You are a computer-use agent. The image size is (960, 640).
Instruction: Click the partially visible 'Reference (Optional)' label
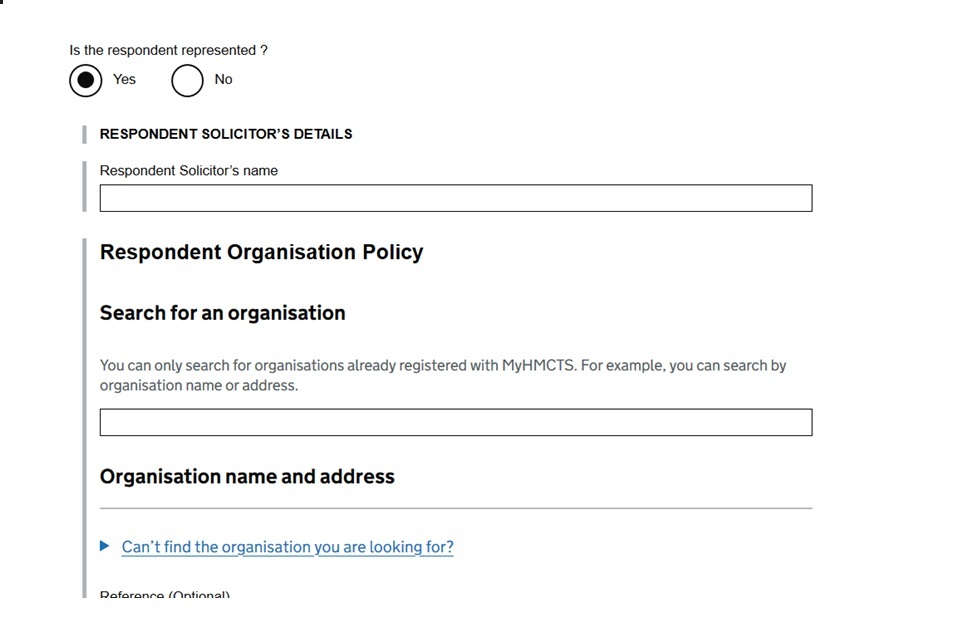pyautogui.click(x=164, y=595)
